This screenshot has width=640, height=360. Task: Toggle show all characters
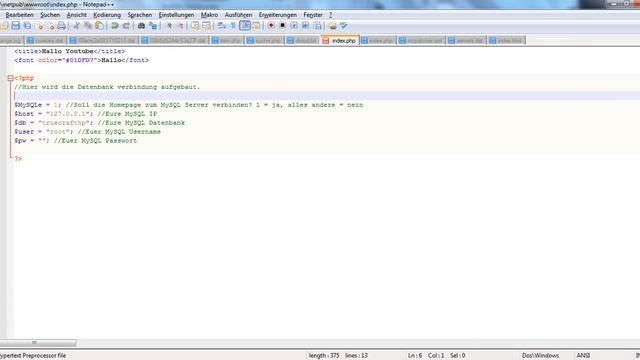pyautogui.click(x=233, y=26)
